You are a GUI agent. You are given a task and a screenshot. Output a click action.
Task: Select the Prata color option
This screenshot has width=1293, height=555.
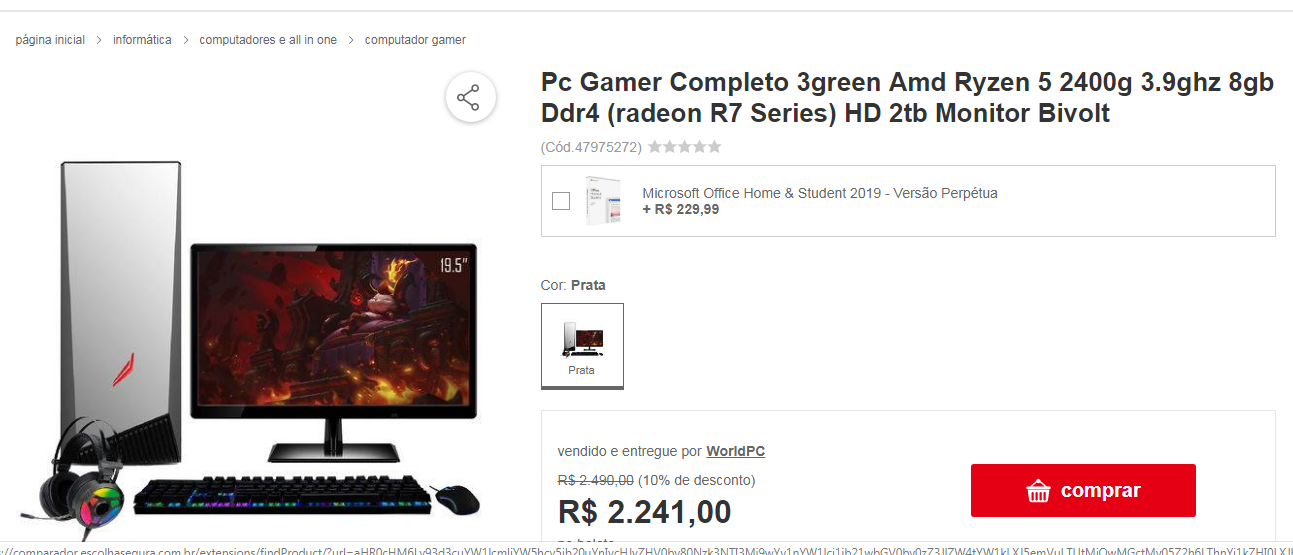coord(582,346)
